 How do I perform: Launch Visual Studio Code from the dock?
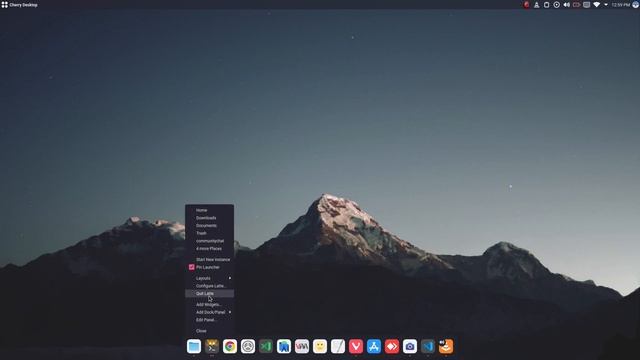pyautogui.click(x=428, y=346)
